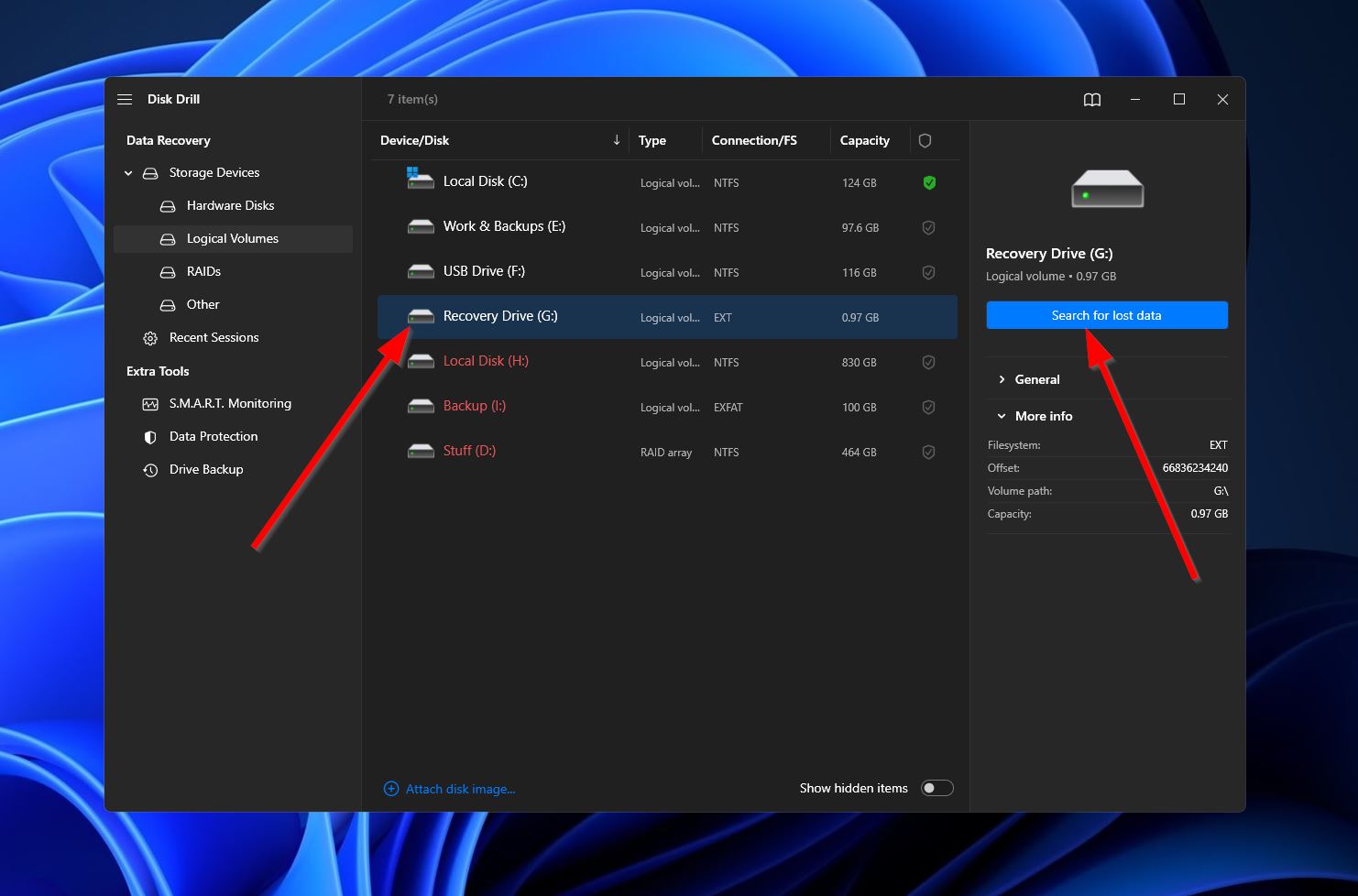Click green protection shield for Local Disk (C:)
Viewport: 1358px width, 896px height.
929,183
